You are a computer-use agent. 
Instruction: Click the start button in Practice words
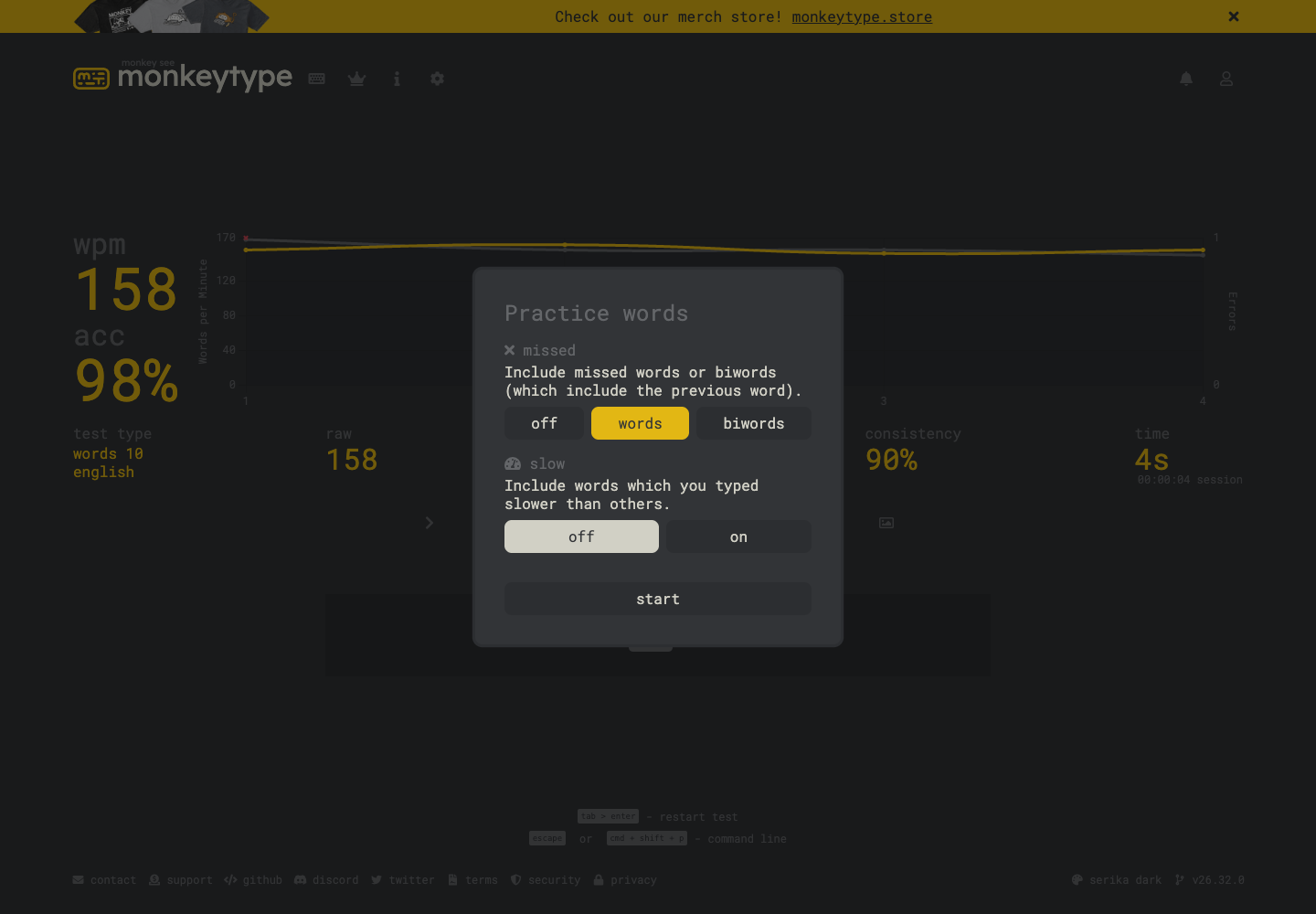click(x=658, y=599)
